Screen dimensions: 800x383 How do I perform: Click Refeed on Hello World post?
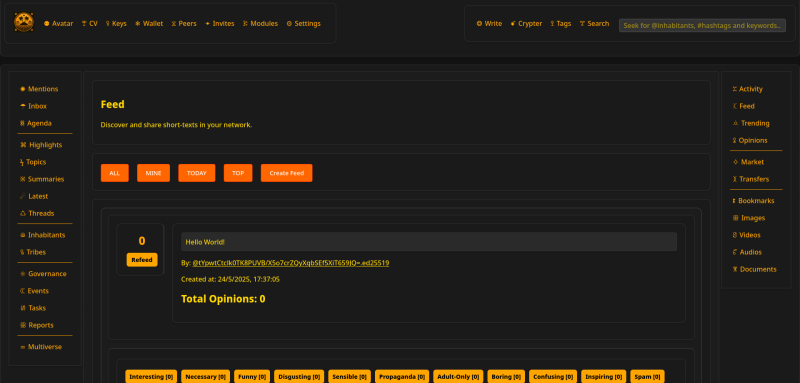(x=142, y=260)
